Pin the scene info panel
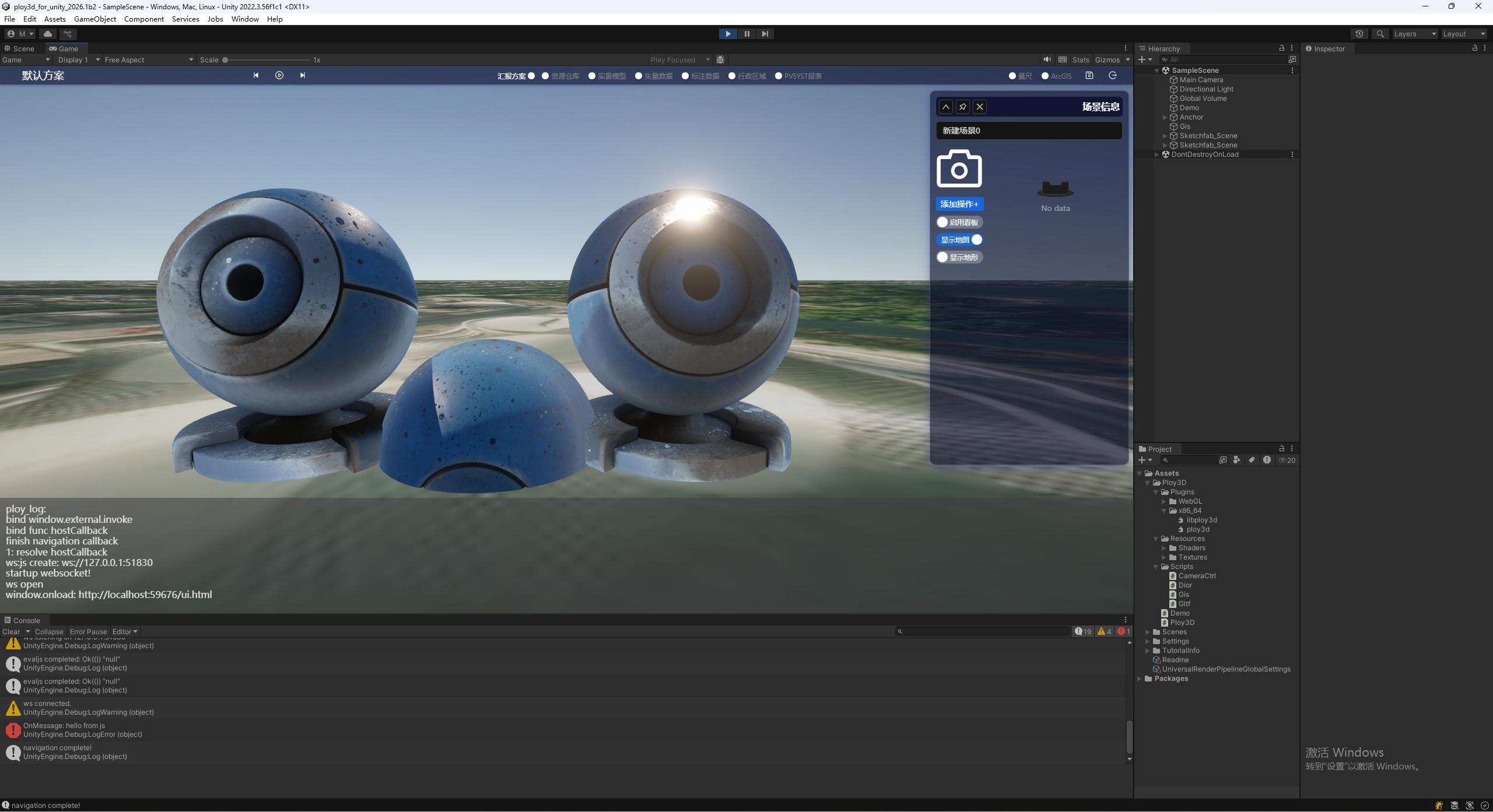The width and height of the screenshot is (1493, 812). pos(963,107)
